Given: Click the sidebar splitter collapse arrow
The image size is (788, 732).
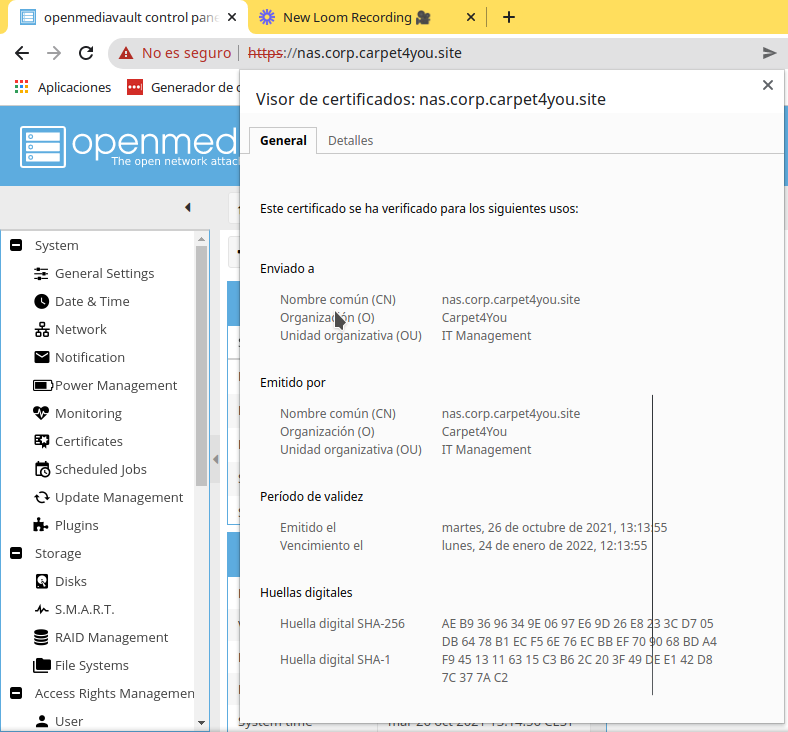Looking at the screenshot, I should (x=216, y=459).
